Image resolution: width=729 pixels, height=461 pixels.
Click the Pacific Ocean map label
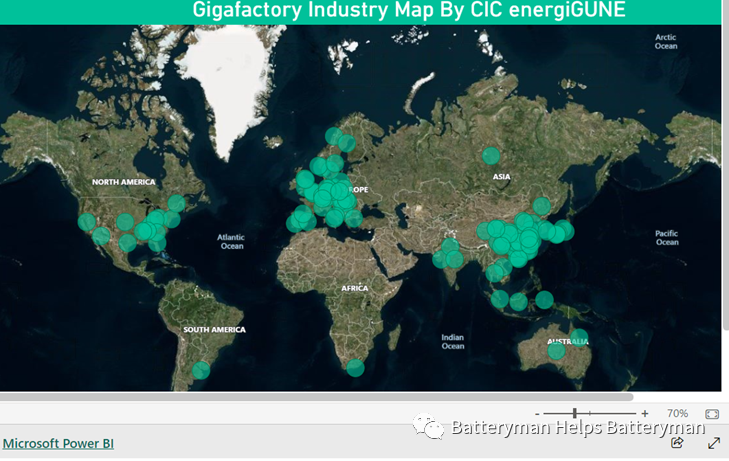tap(667, 237)
